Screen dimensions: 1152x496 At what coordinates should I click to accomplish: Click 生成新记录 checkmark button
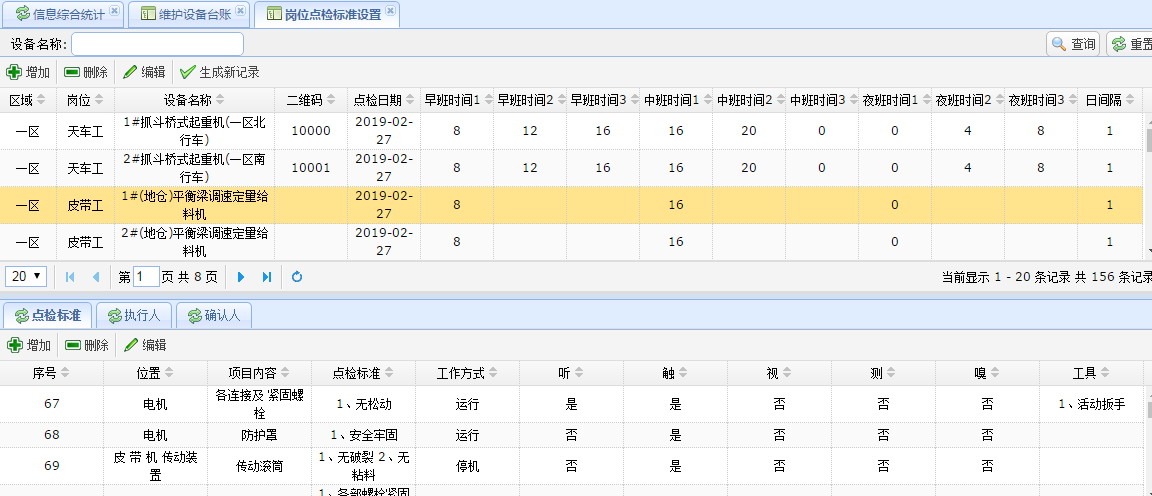219,72
